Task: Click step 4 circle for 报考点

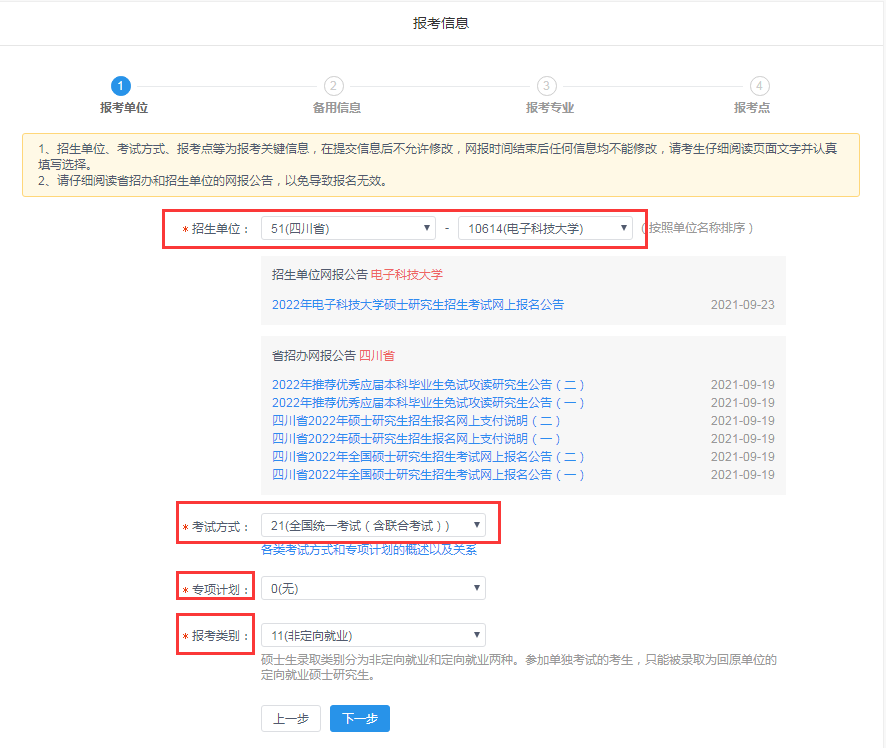Action: coord(759,86)
